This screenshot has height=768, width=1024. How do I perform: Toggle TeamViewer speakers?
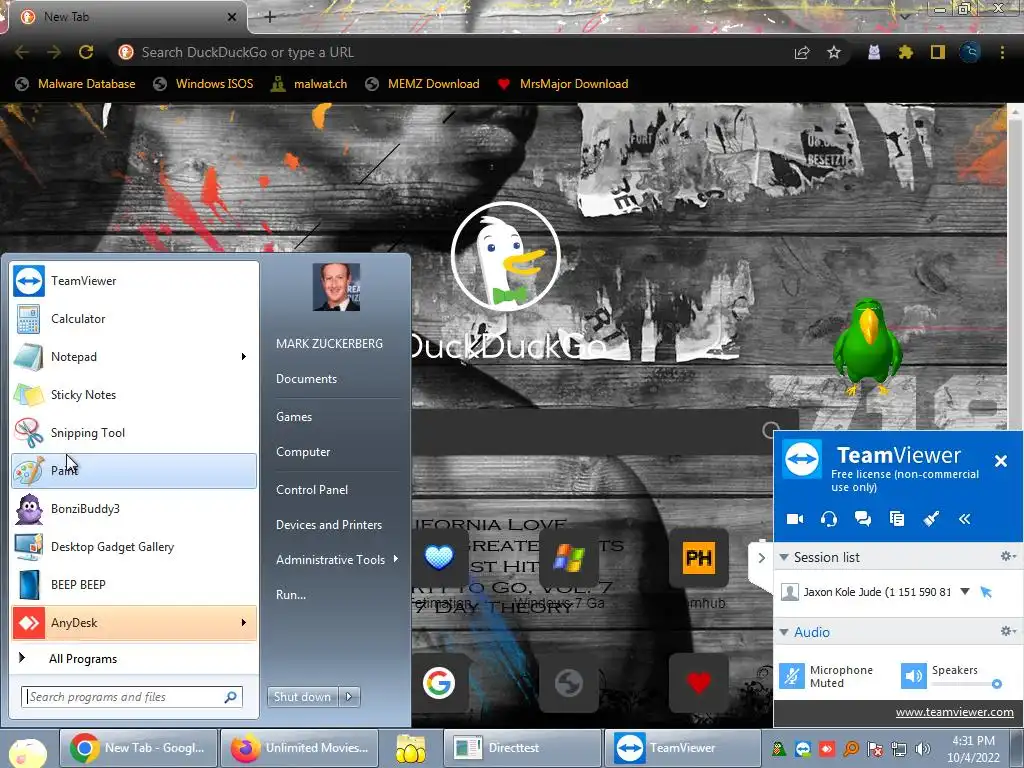tap(914, 676)
